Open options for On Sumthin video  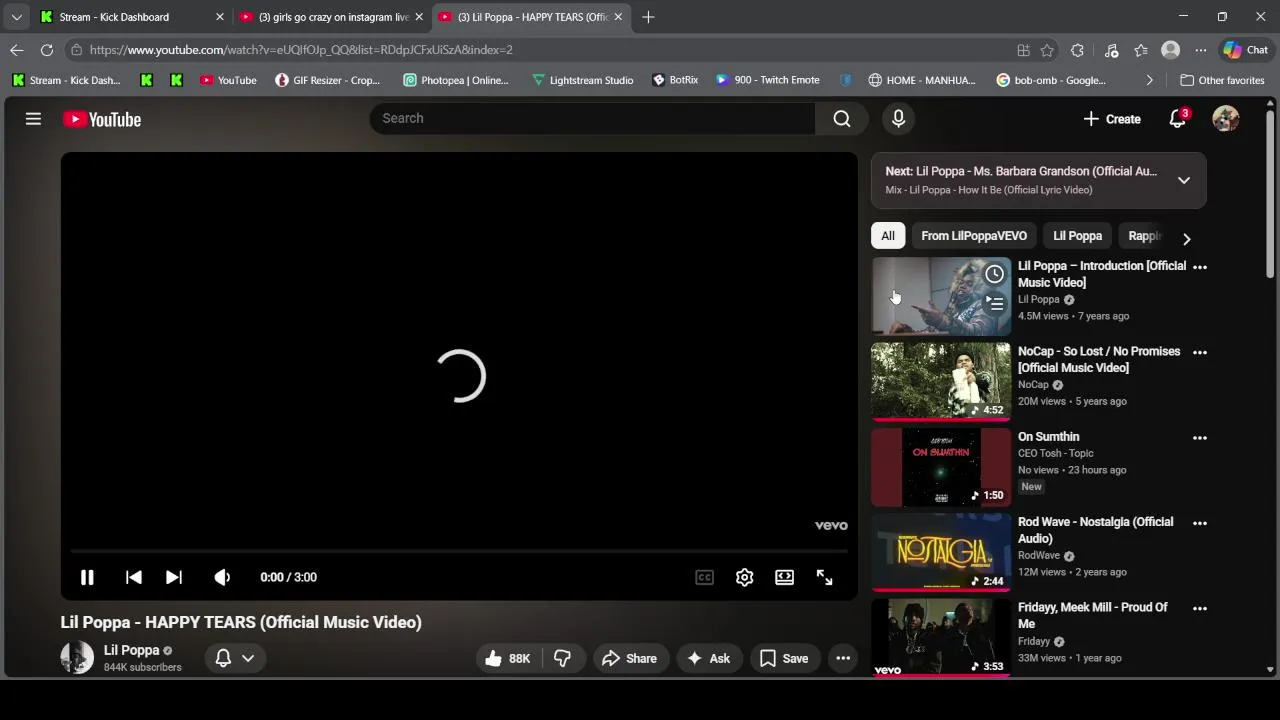(1200, 437)
